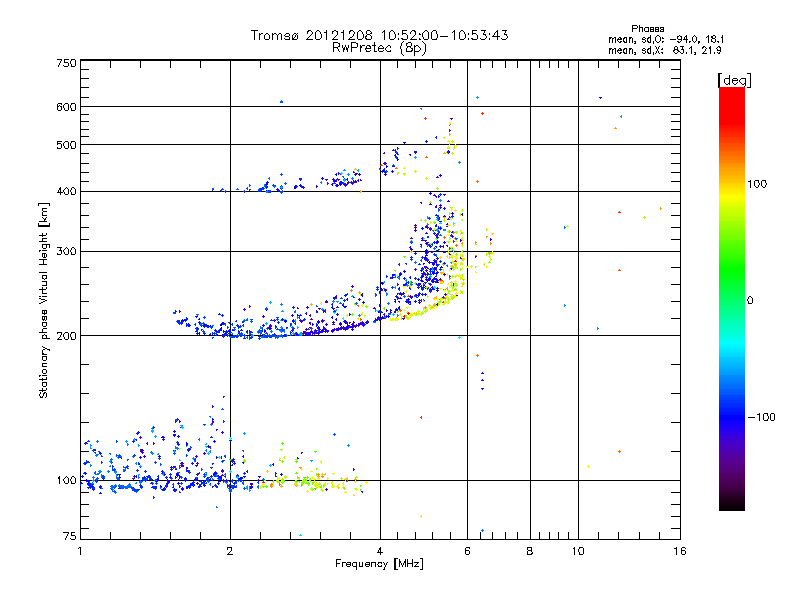Click the 'RwPretec (8p)' subtitle

(x=379, y=48)
